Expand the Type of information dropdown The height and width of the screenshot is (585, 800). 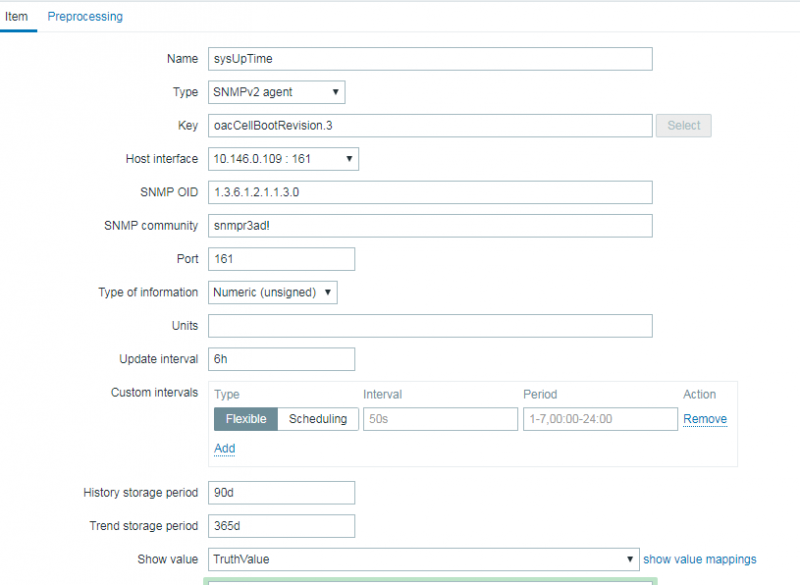[x=273, y=292]
